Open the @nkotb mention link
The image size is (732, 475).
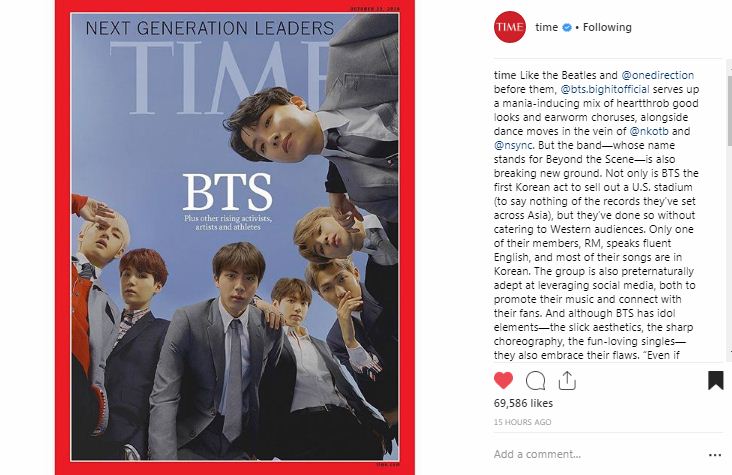(x=649, y=131)
